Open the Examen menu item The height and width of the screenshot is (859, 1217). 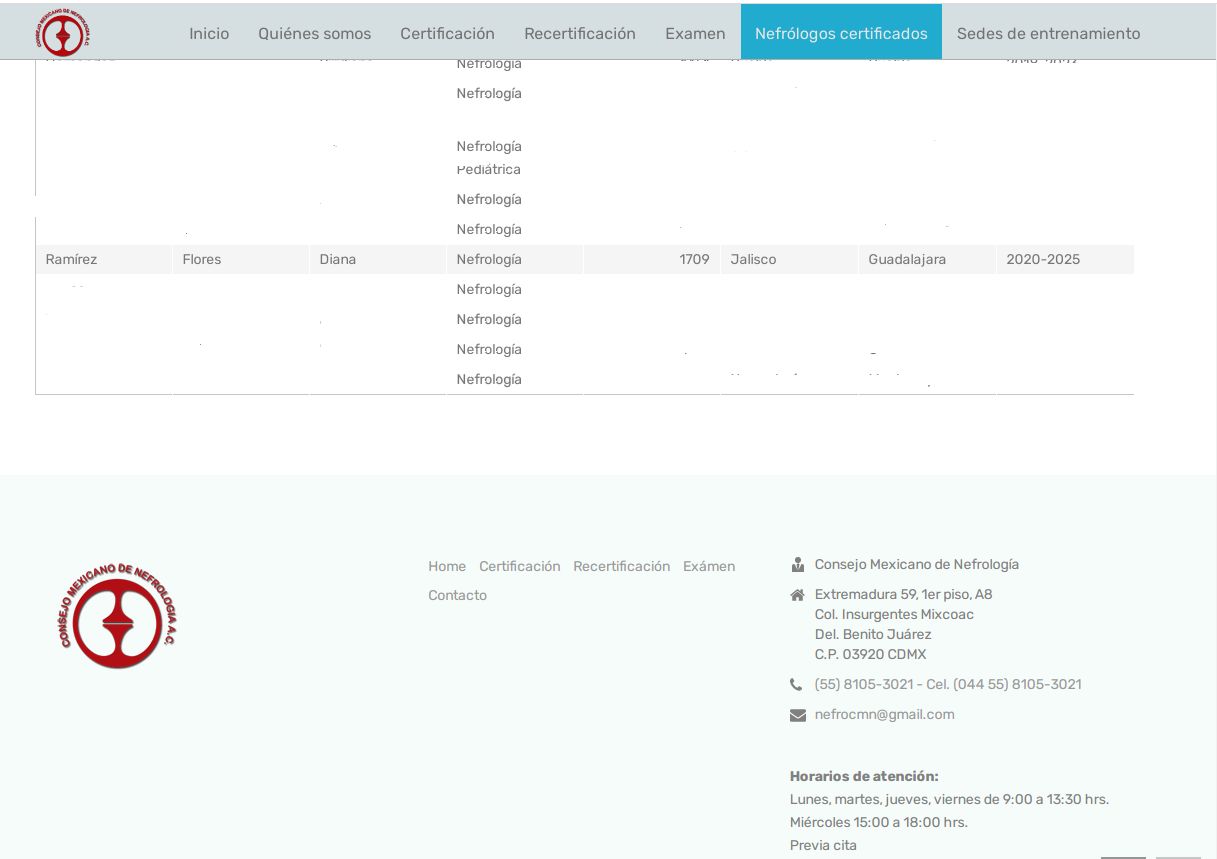[695, 33]
